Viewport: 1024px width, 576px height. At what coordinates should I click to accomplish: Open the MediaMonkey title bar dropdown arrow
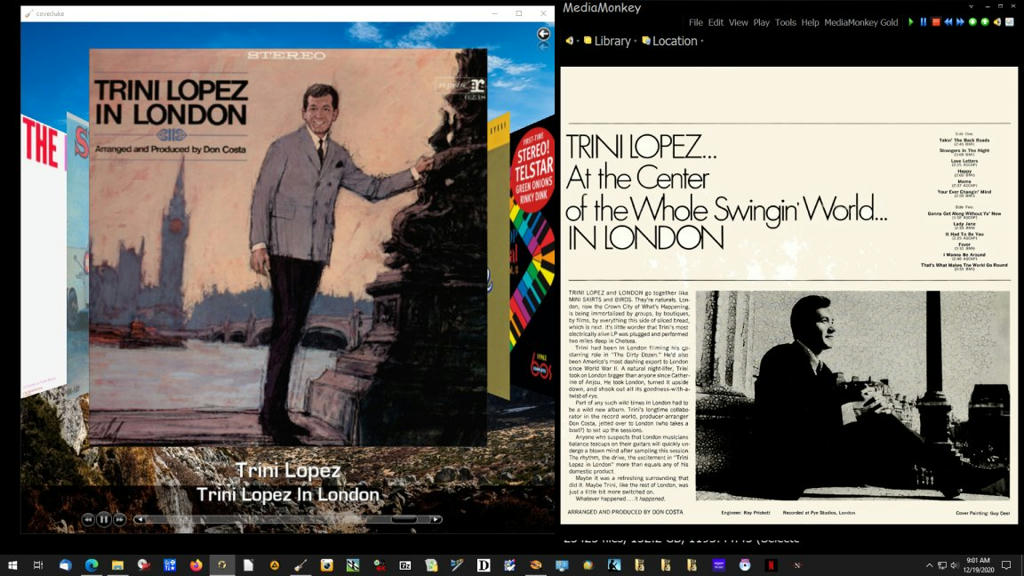coord(970,7)
